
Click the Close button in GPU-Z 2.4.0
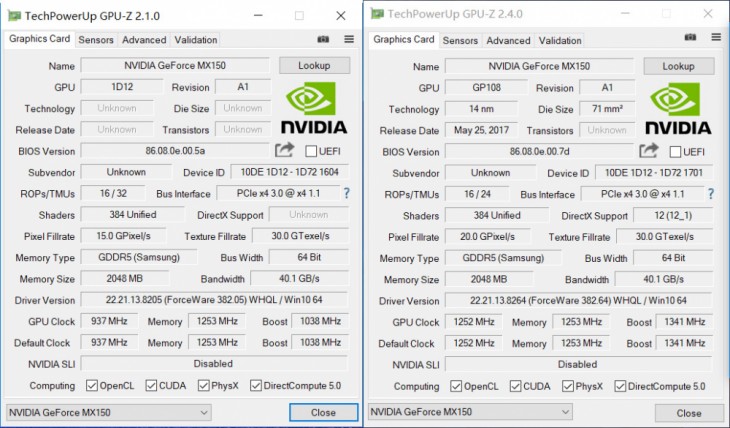(x=689, y=413)
